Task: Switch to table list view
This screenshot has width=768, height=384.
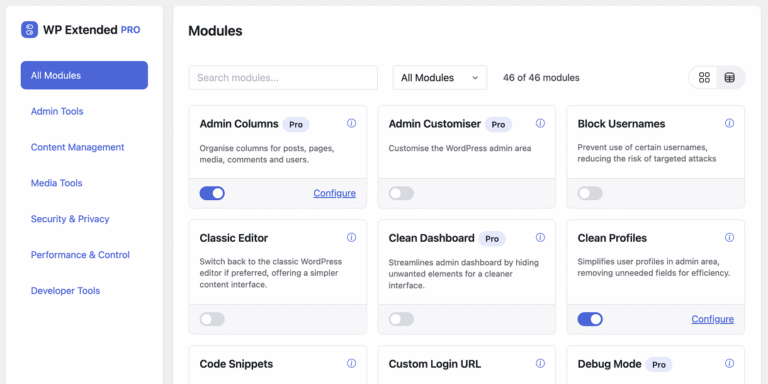Action: [730, 77]
